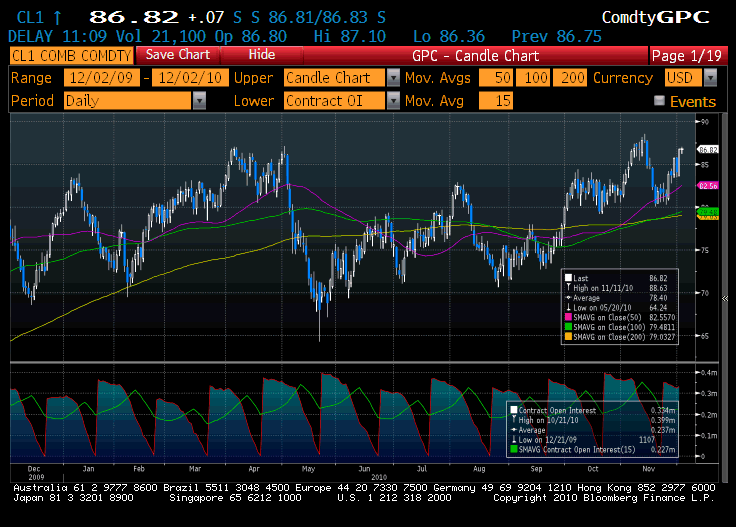Click the Save Chart button
This screenshot has width=736, height=527.
point(178,55)
